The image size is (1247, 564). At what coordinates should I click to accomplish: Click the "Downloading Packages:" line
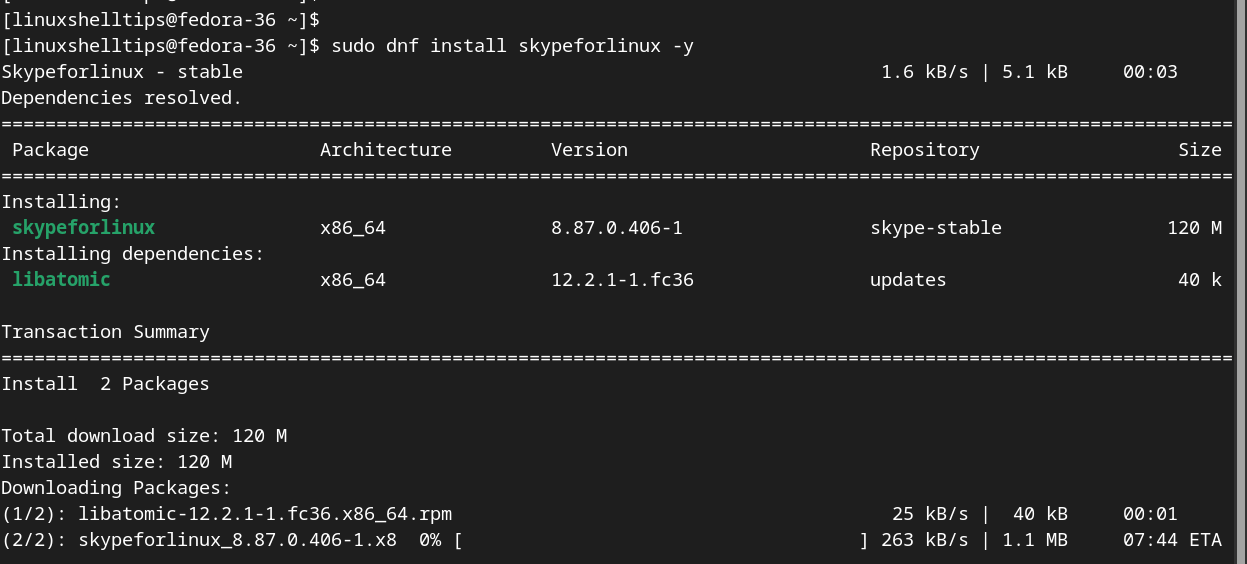coord(116,488)
